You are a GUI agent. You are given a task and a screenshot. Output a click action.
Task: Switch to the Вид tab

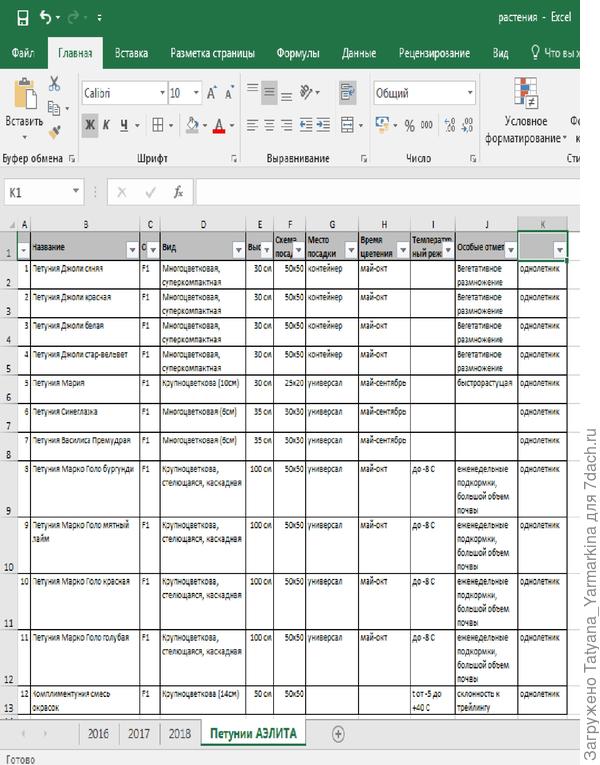point(500,53)
